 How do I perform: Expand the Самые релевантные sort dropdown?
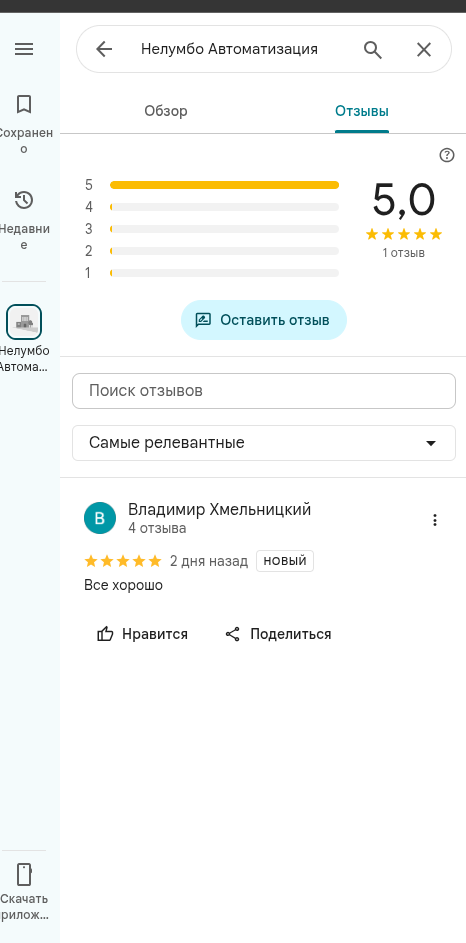(x=264, y=443)
